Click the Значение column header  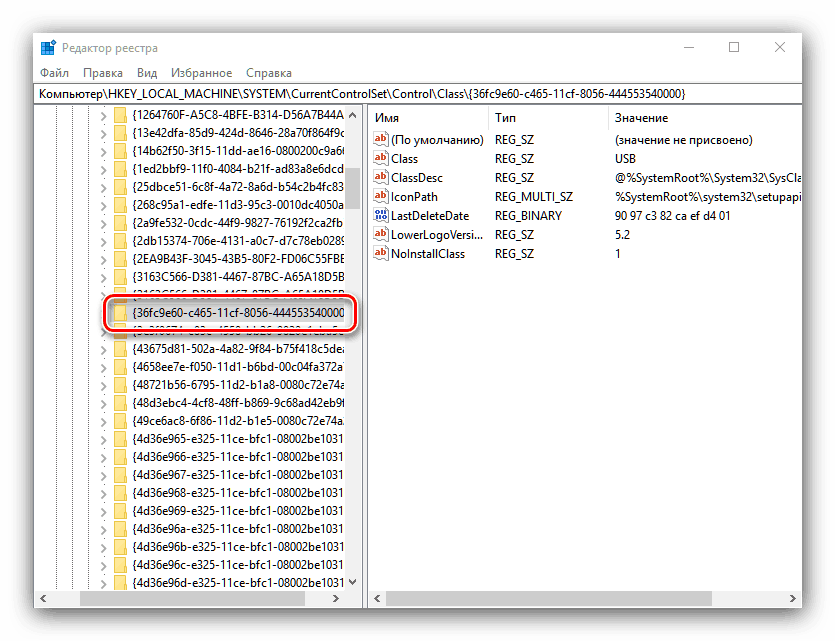tap(705, 118)
